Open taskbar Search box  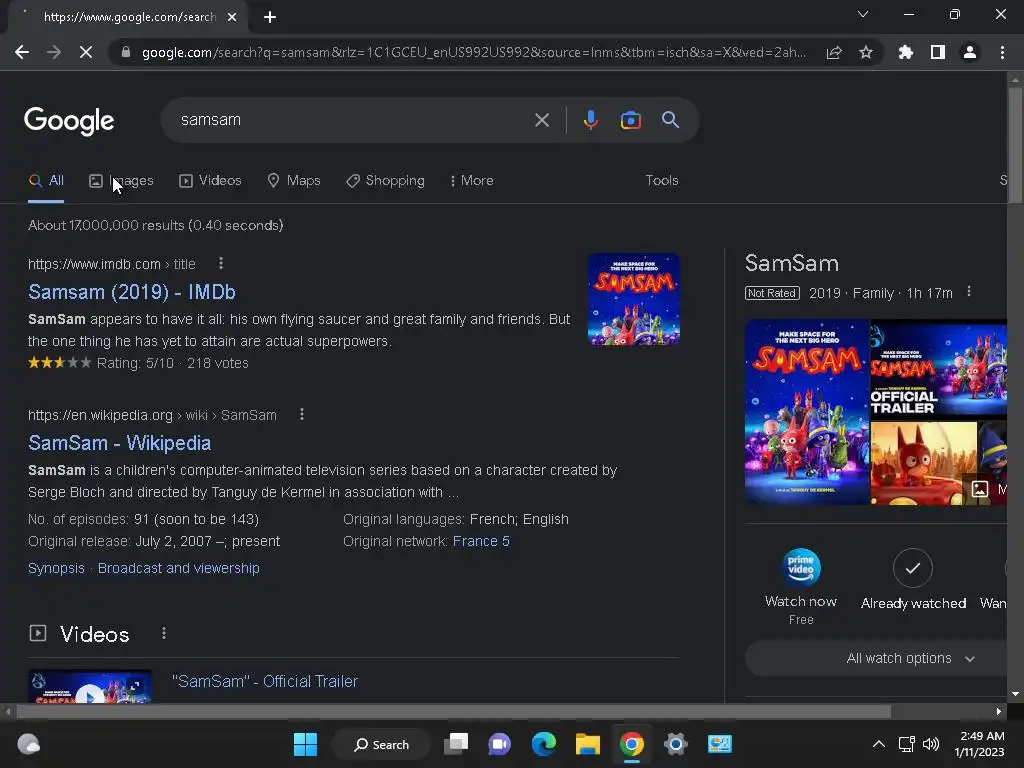tap(381, 744)
